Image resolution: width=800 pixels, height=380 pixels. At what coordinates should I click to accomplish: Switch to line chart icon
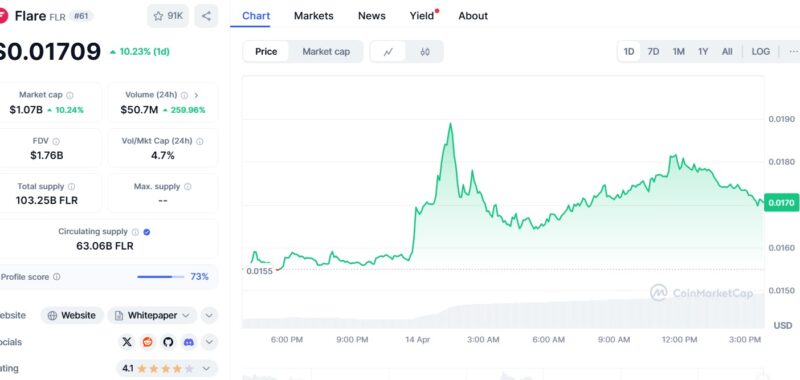point(388,52)
